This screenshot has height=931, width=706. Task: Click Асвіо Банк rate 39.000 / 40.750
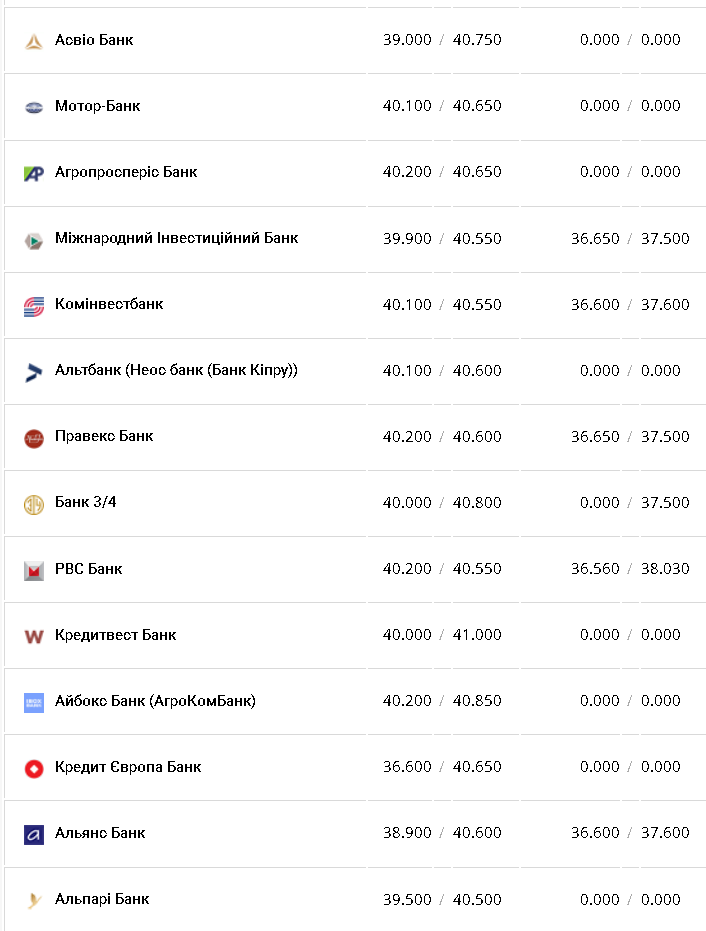coord(442,40)
